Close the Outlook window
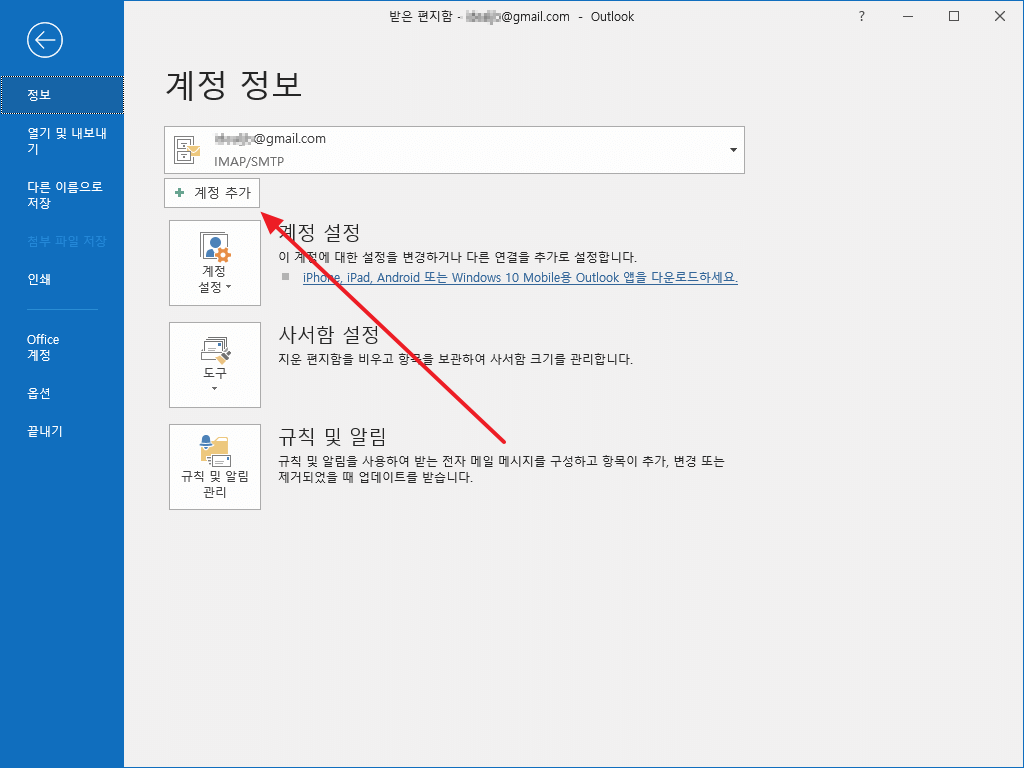 (x=1000, y=16)
